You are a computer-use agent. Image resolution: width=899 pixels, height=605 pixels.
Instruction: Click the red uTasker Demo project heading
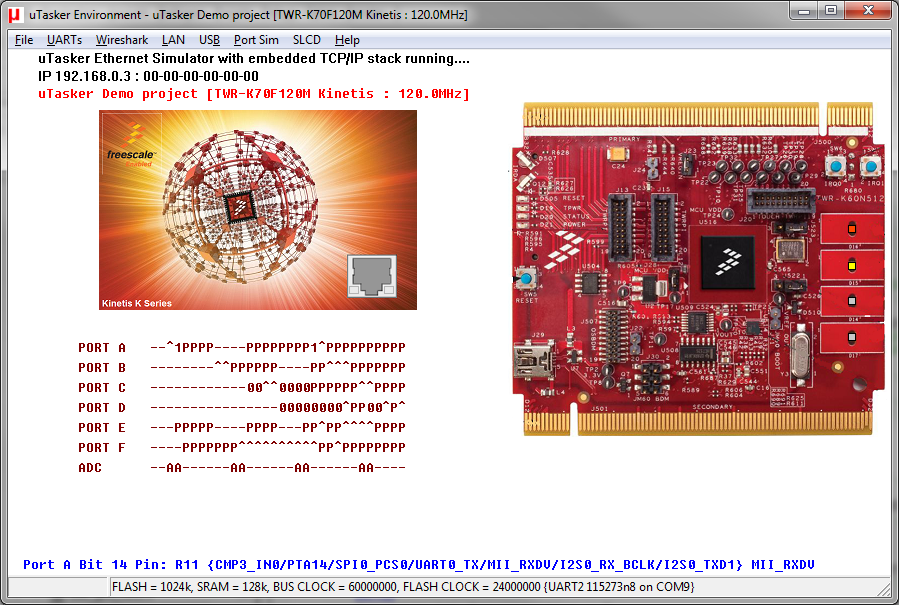(x=254, y=94)
